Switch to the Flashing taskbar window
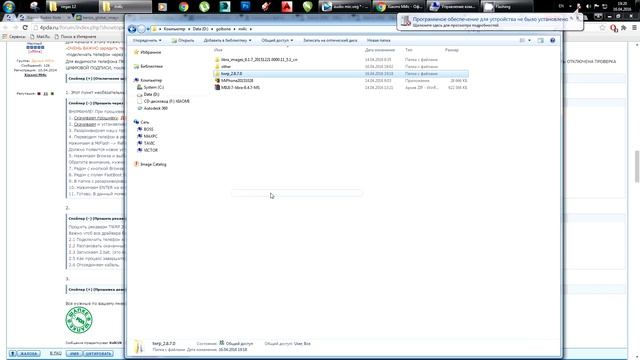This screenshot has height=360, width=640. tap(507, 7)
